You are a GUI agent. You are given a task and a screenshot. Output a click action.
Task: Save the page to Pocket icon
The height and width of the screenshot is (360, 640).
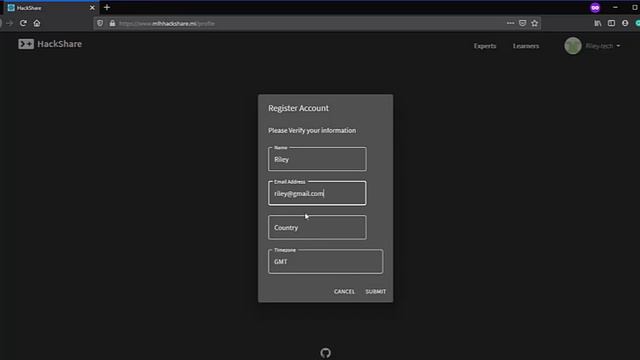522,23
